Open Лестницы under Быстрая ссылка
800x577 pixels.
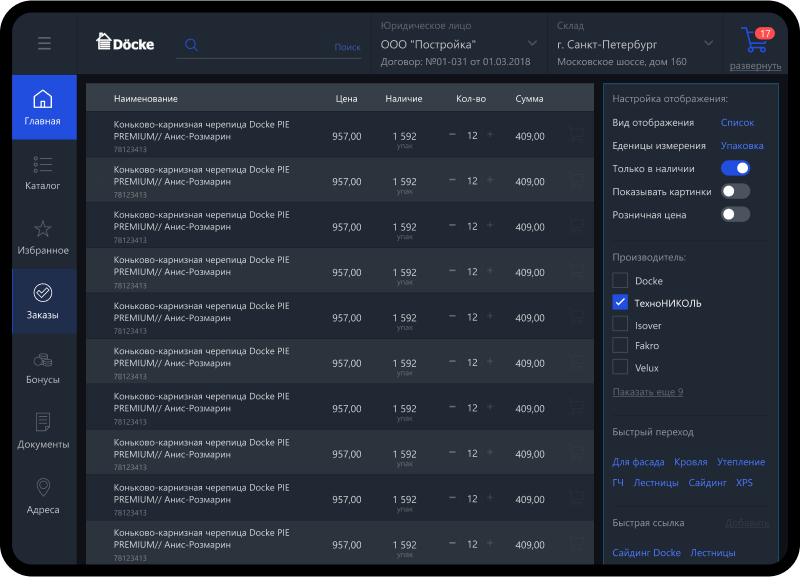click(713, 553)
